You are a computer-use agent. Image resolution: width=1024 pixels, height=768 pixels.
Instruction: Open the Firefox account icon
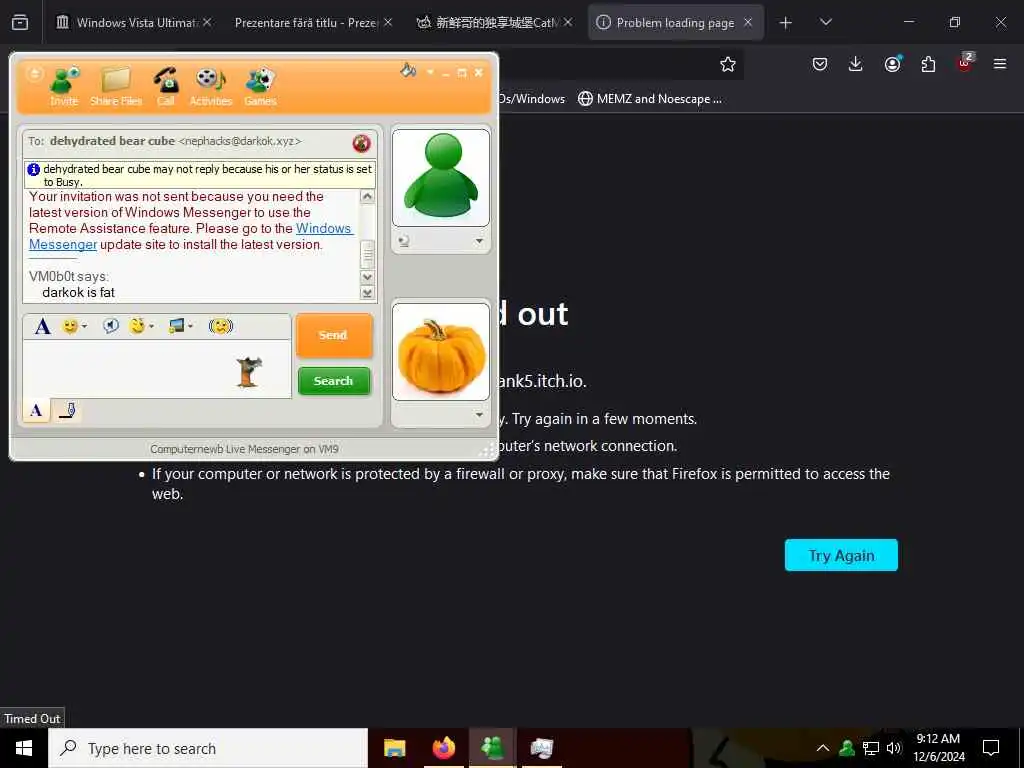892,64
